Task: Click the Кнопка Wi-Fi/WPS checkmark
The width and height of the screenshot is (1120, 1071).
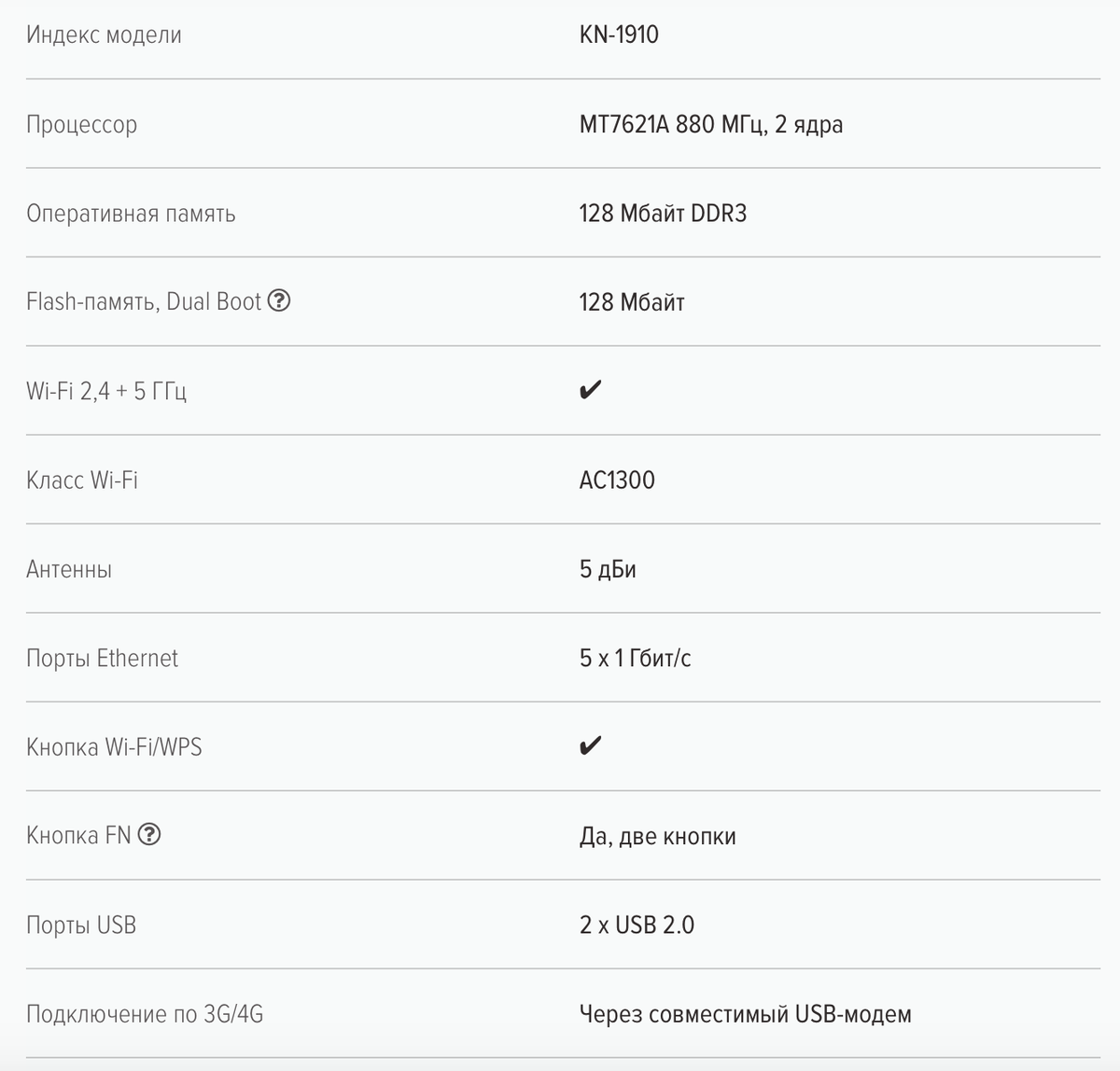Action: 590,745
